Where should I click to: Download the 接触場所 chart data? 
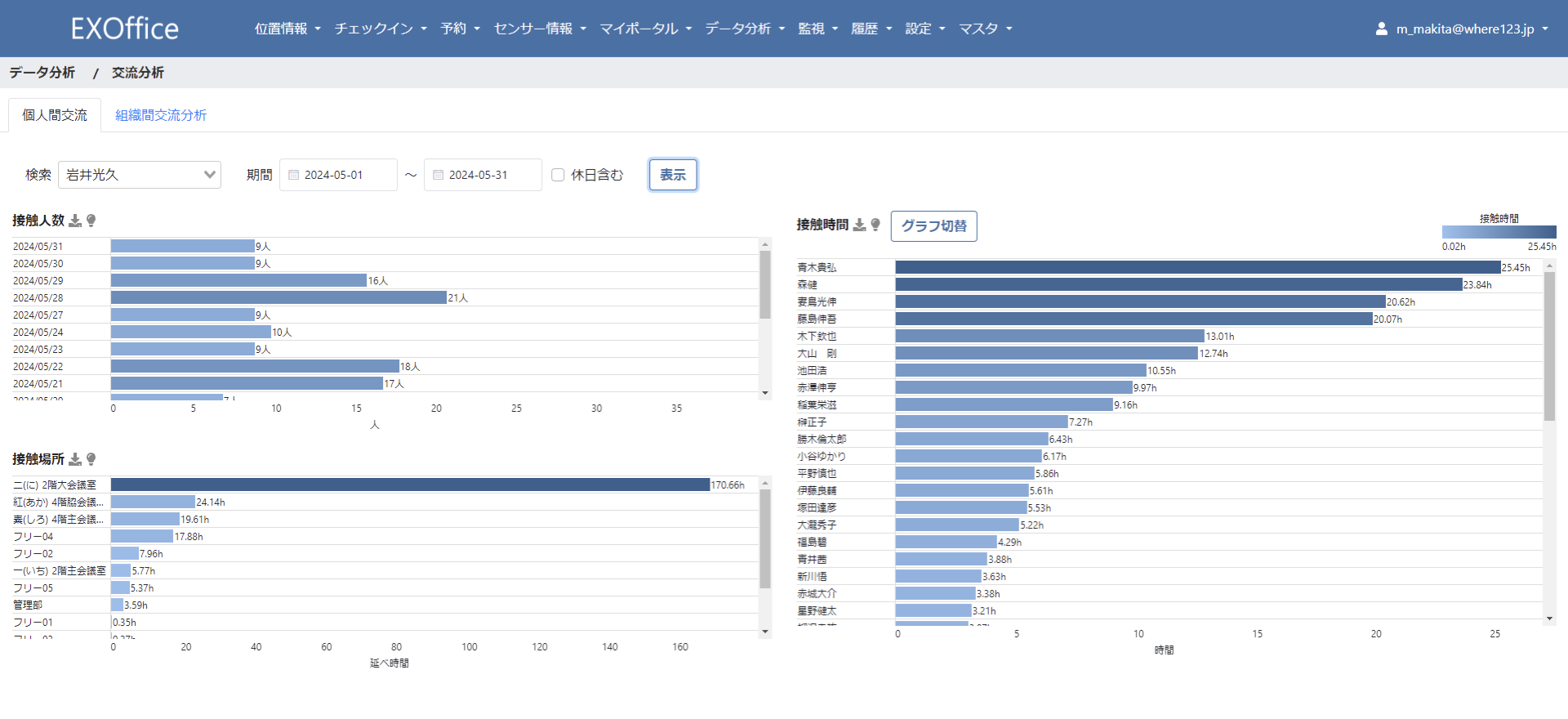click(x=75, y=459)
